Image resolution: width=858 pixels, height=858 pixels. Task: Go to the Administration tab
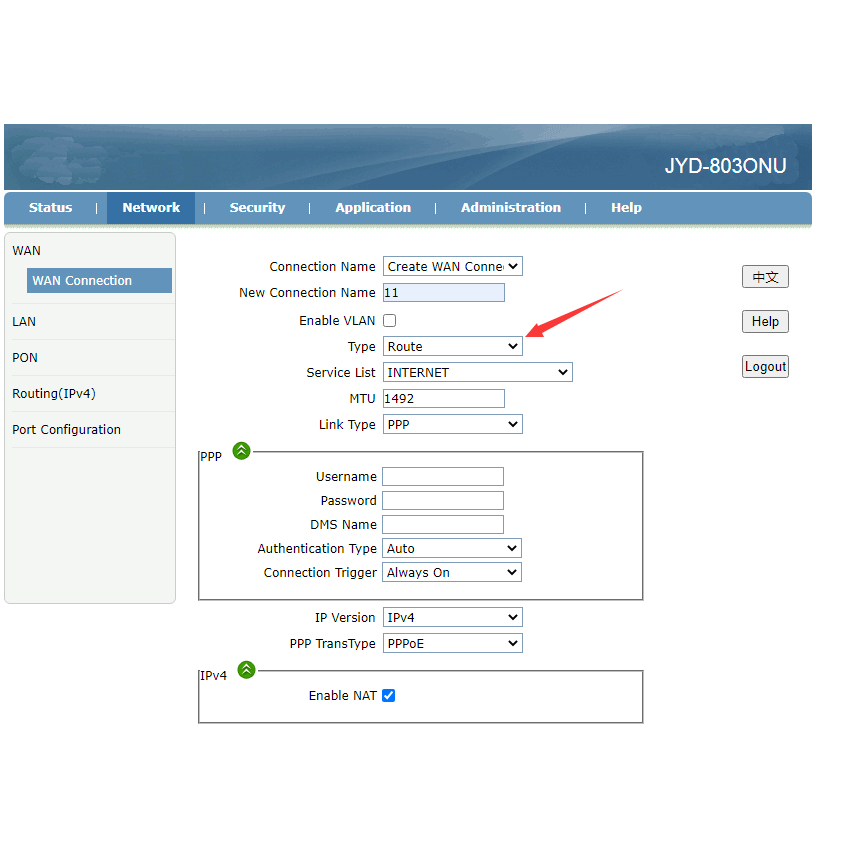click(510, 208)
